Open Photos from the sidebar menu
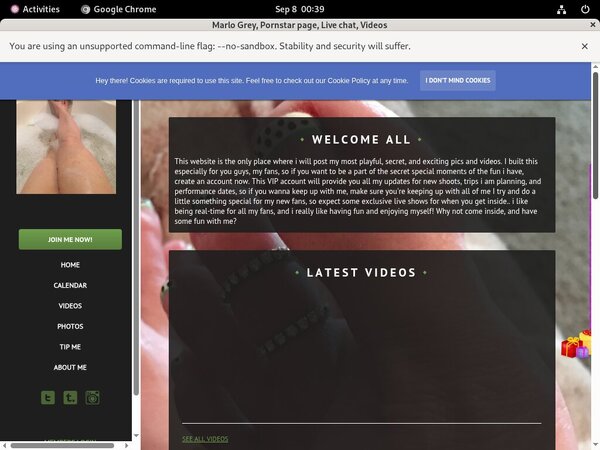This screenshot has width=600, height=450. (x=70, y=326)
